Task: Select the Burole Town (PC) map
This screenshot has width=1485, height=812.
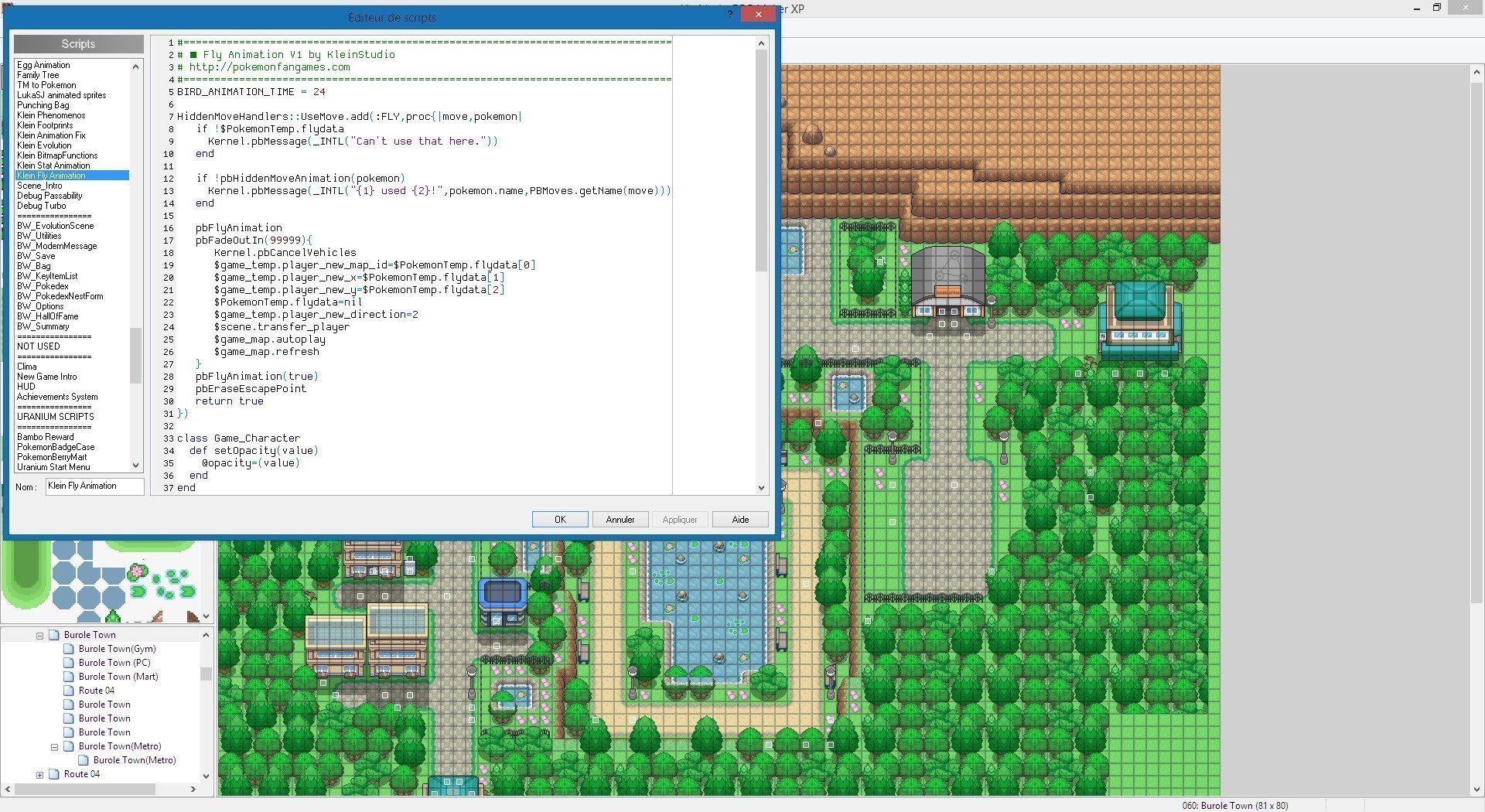Action: tap(114, 663)
